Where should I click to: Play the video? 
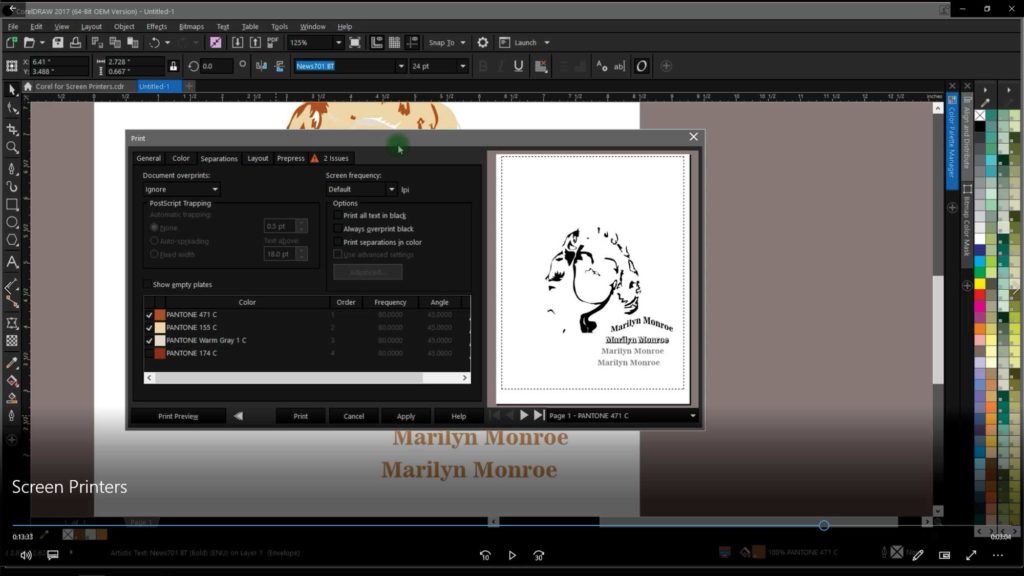(x=512, y=555)
